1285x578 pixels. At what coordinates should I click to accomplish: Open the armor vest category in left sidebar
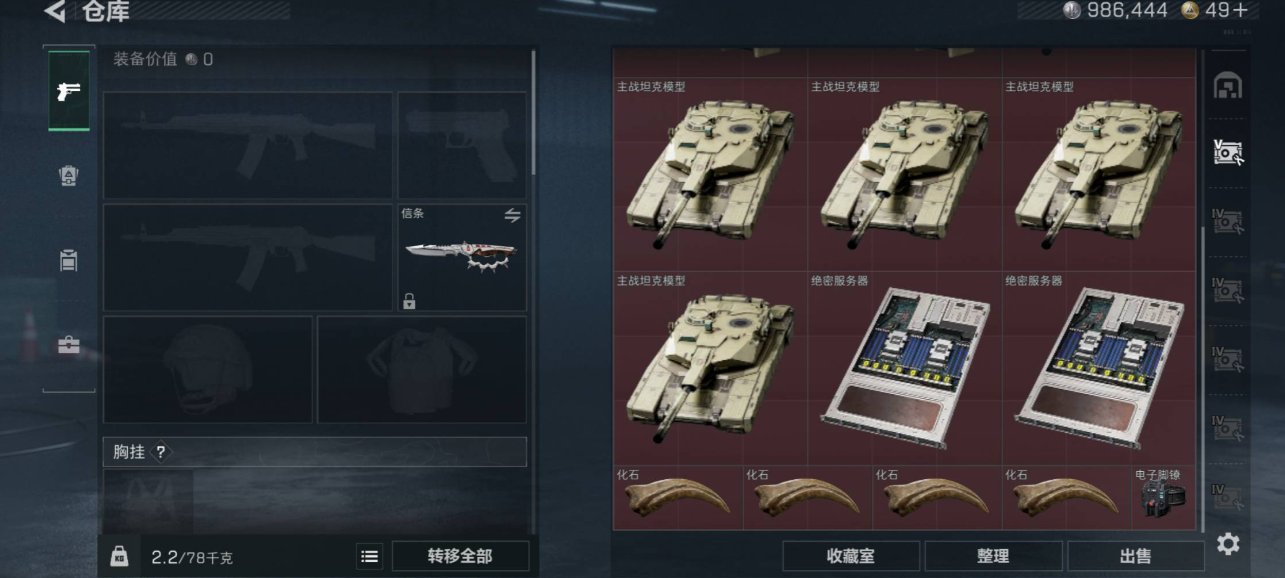click(x=69, y=176)
